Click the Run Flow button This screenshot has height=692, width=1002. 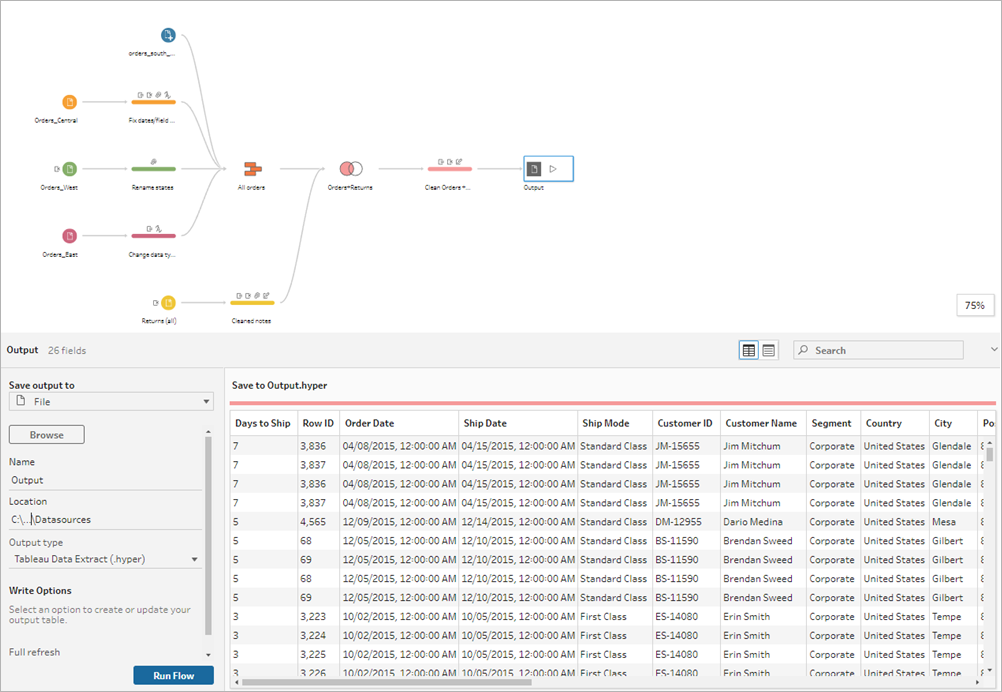[x=174, y=675]
